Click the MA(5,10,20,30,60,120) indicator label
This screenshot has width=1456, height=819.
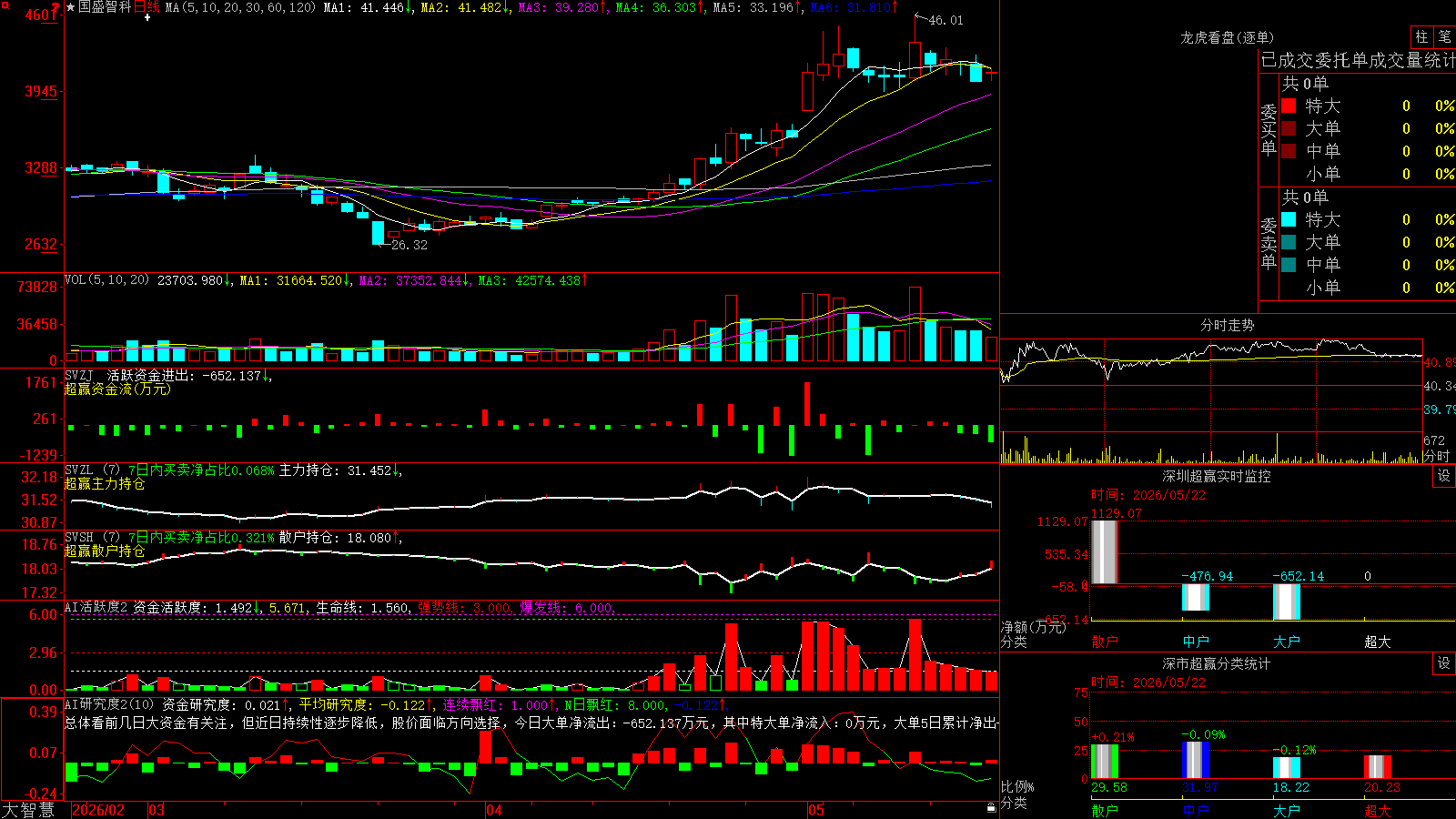[x=241, y=7]
